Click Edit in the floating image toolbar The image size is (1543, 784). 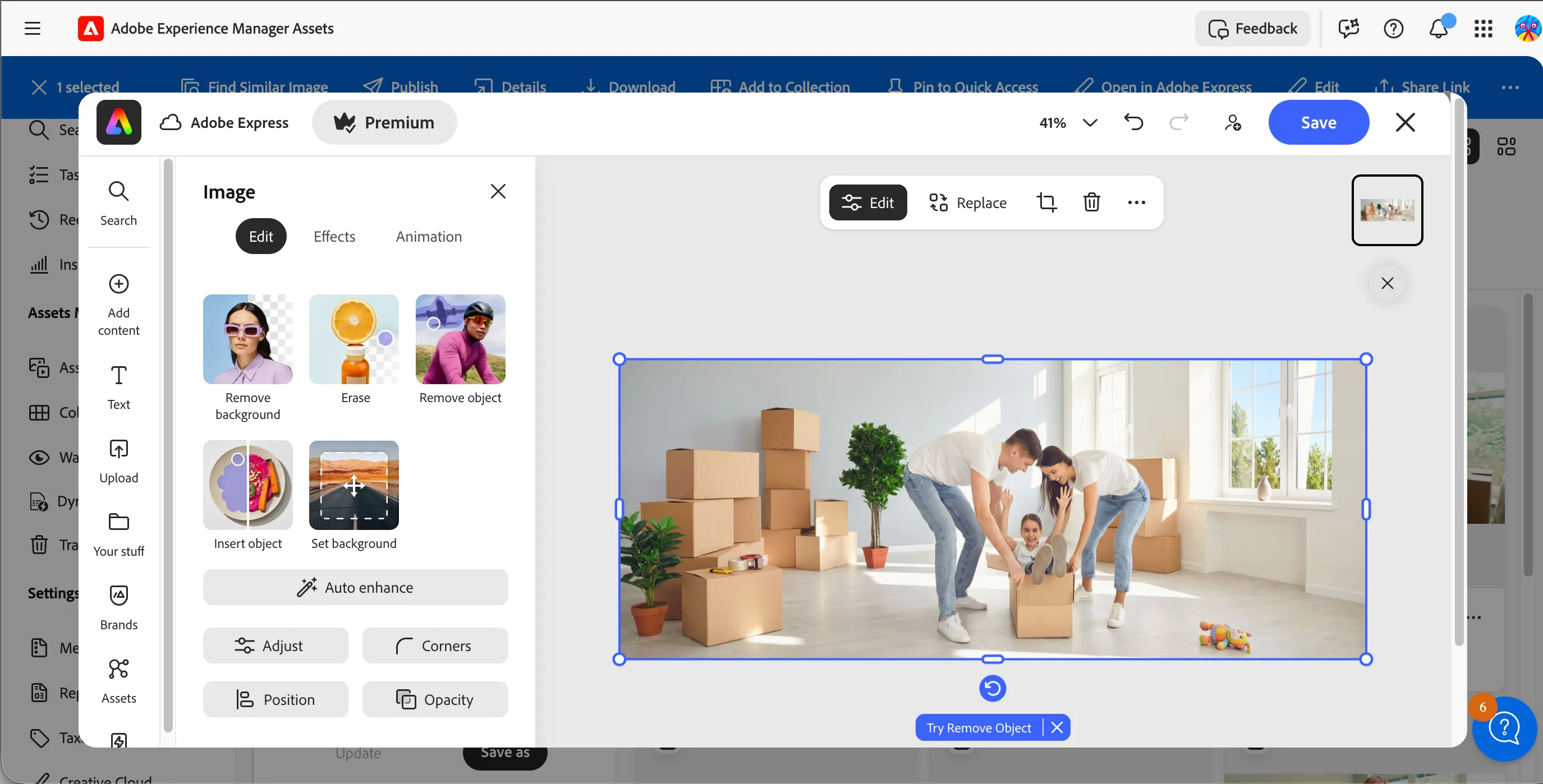pyautogui.click(x=867, y=202)
